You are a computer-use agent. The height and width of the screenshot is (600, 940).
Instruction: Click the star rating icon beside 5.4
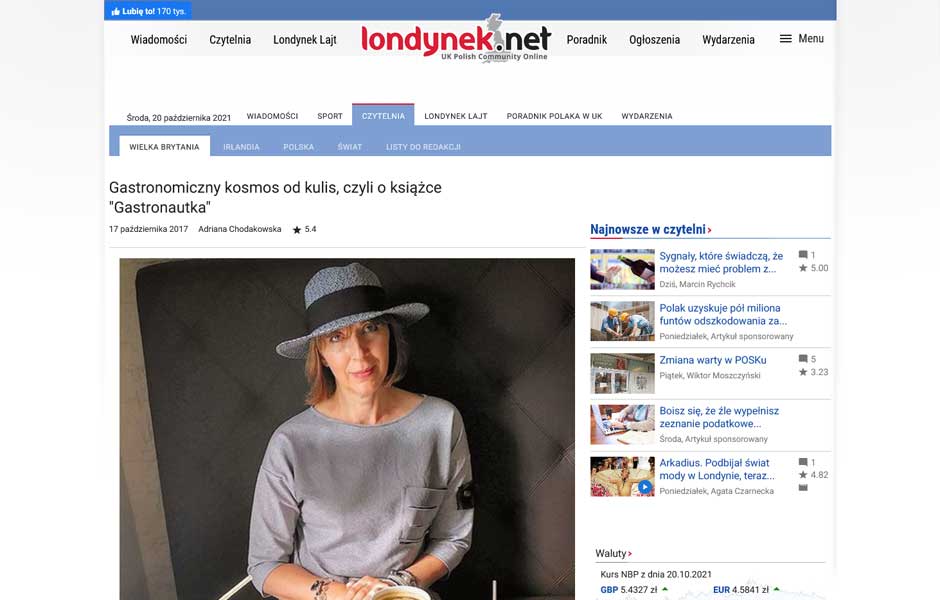(x=297, y=230)
